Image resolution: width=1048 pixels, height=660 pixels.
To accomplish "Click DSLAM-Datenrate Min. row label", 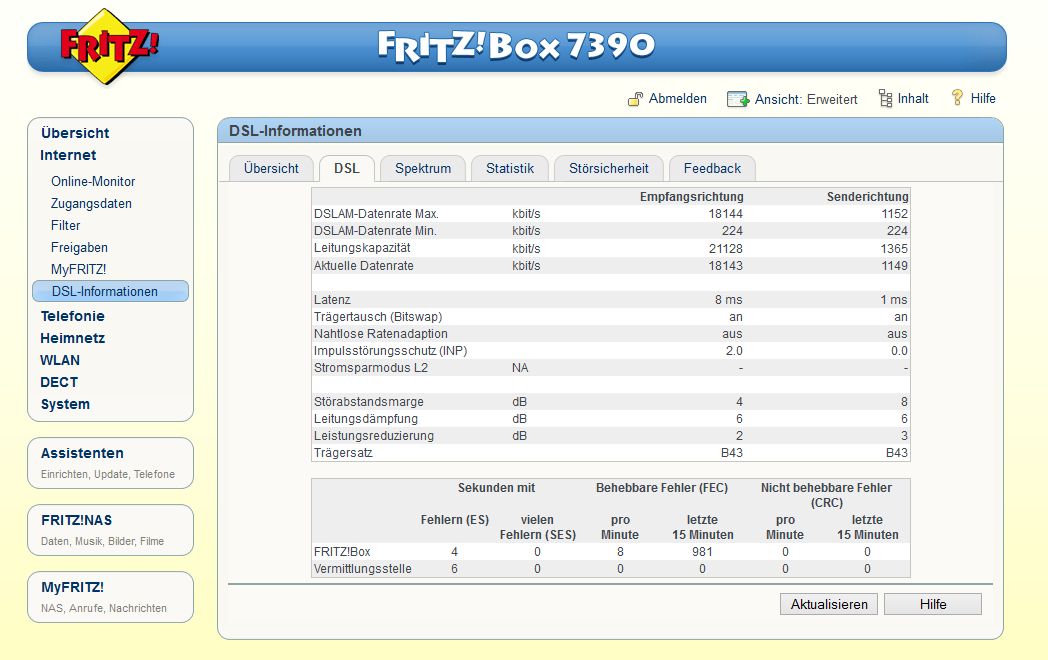I will coord(375,231).
